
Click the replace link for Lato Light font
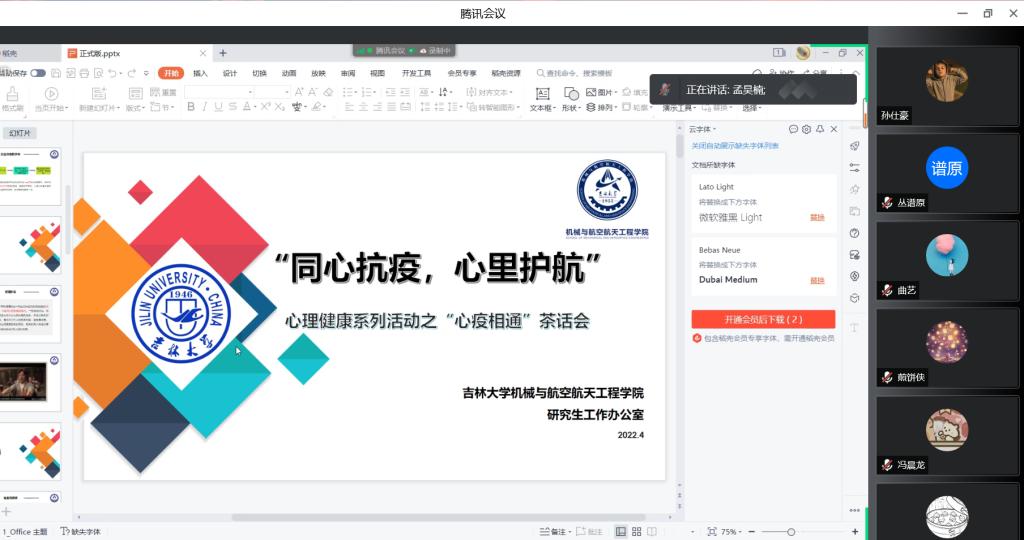coord(817,217)
